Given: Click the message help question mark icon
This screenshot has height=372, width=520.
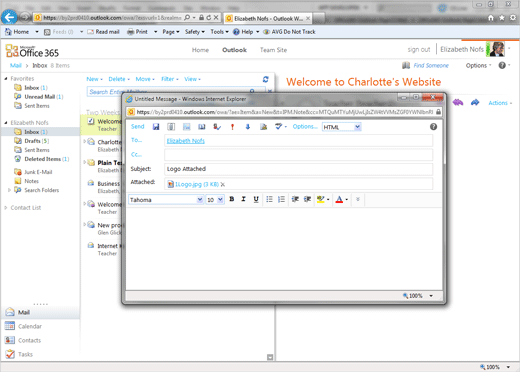Looking at the screenshot, I should tap(433, 127).
